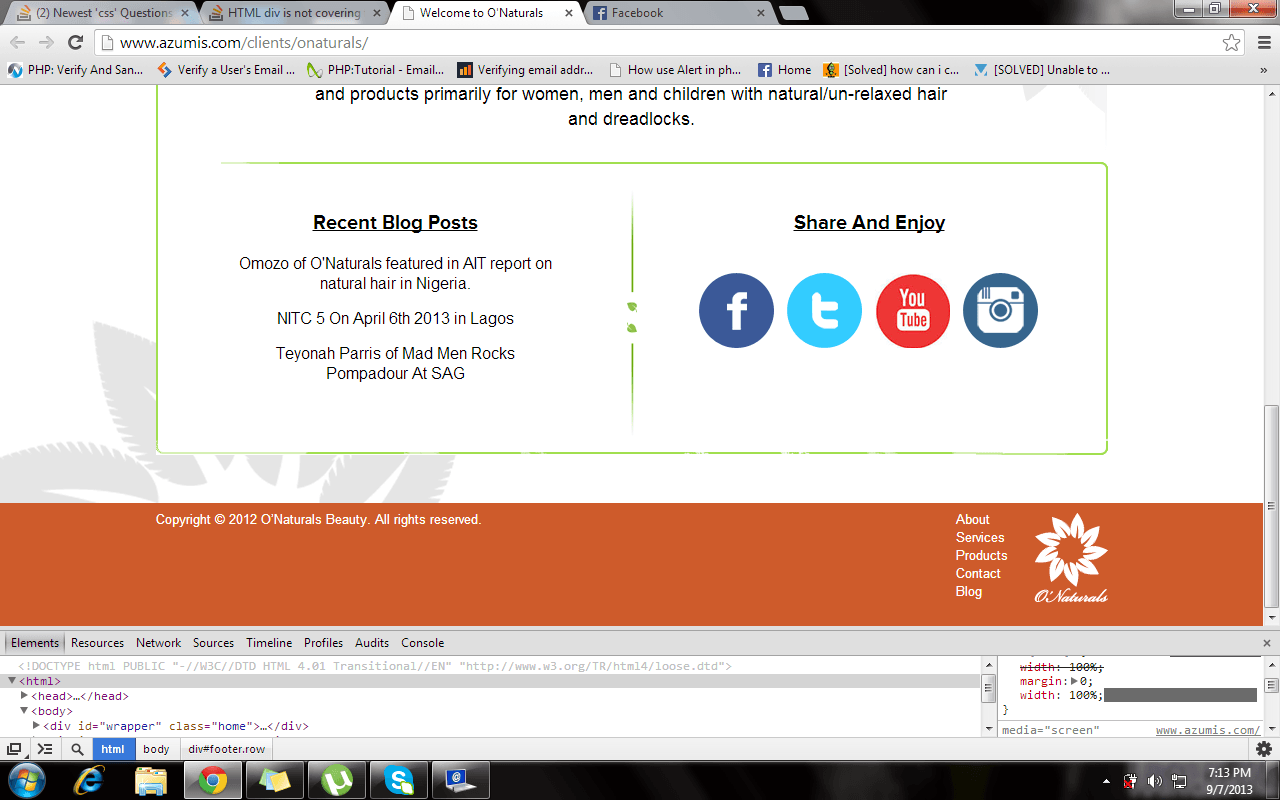The width and height of the screenshot is (1280, 800).
Task: Show hidden system tray icons
Action: [x=1106, y=780]
